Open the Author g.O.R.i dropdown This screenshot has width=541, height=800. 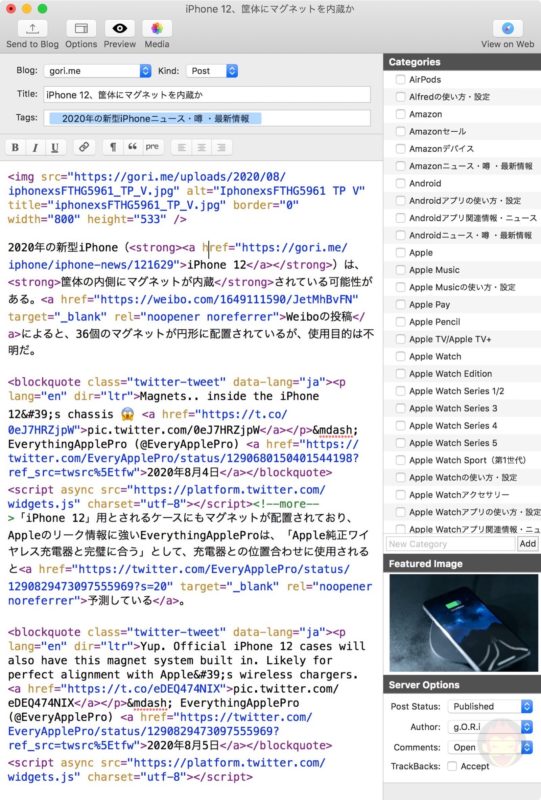490,727
